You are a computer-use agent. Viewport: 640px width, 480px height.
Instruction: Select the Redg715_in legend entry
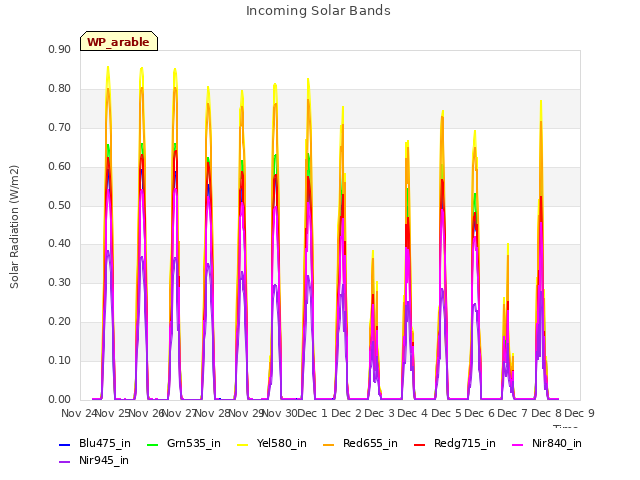[465, 443]
